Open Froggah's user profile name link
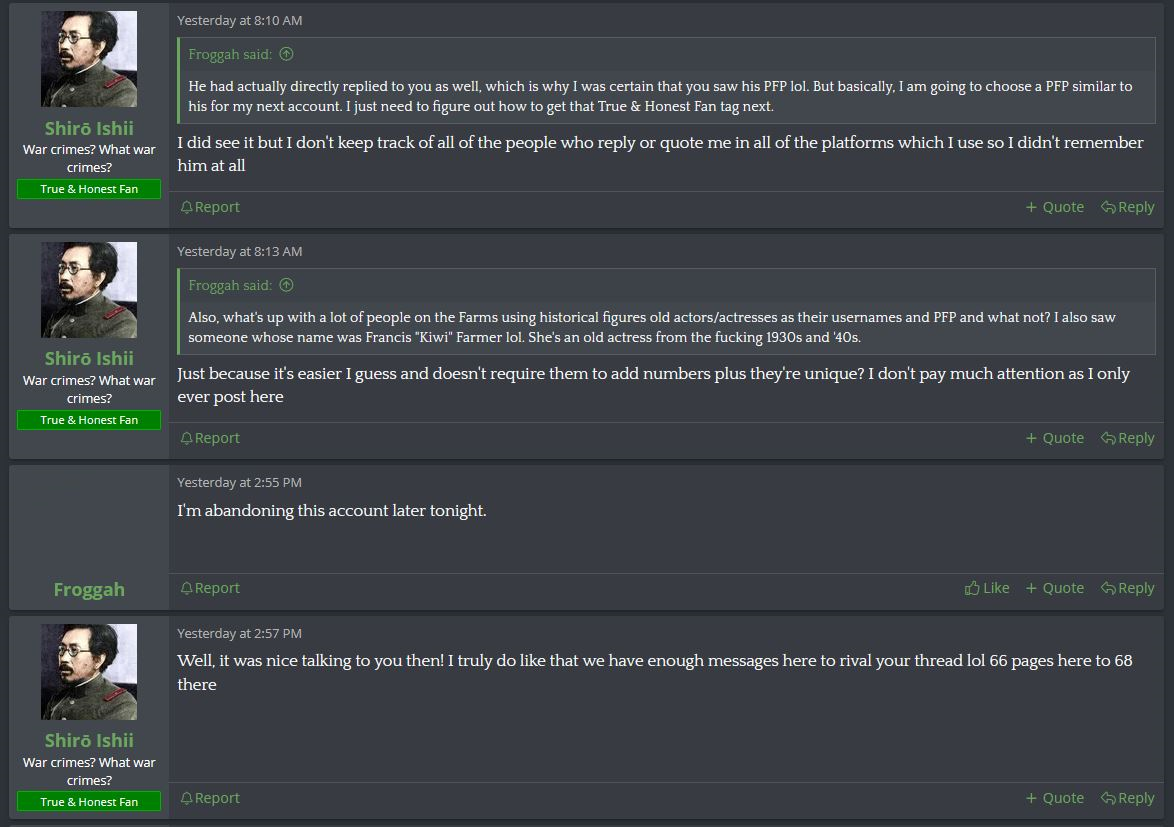 point(89,590)
